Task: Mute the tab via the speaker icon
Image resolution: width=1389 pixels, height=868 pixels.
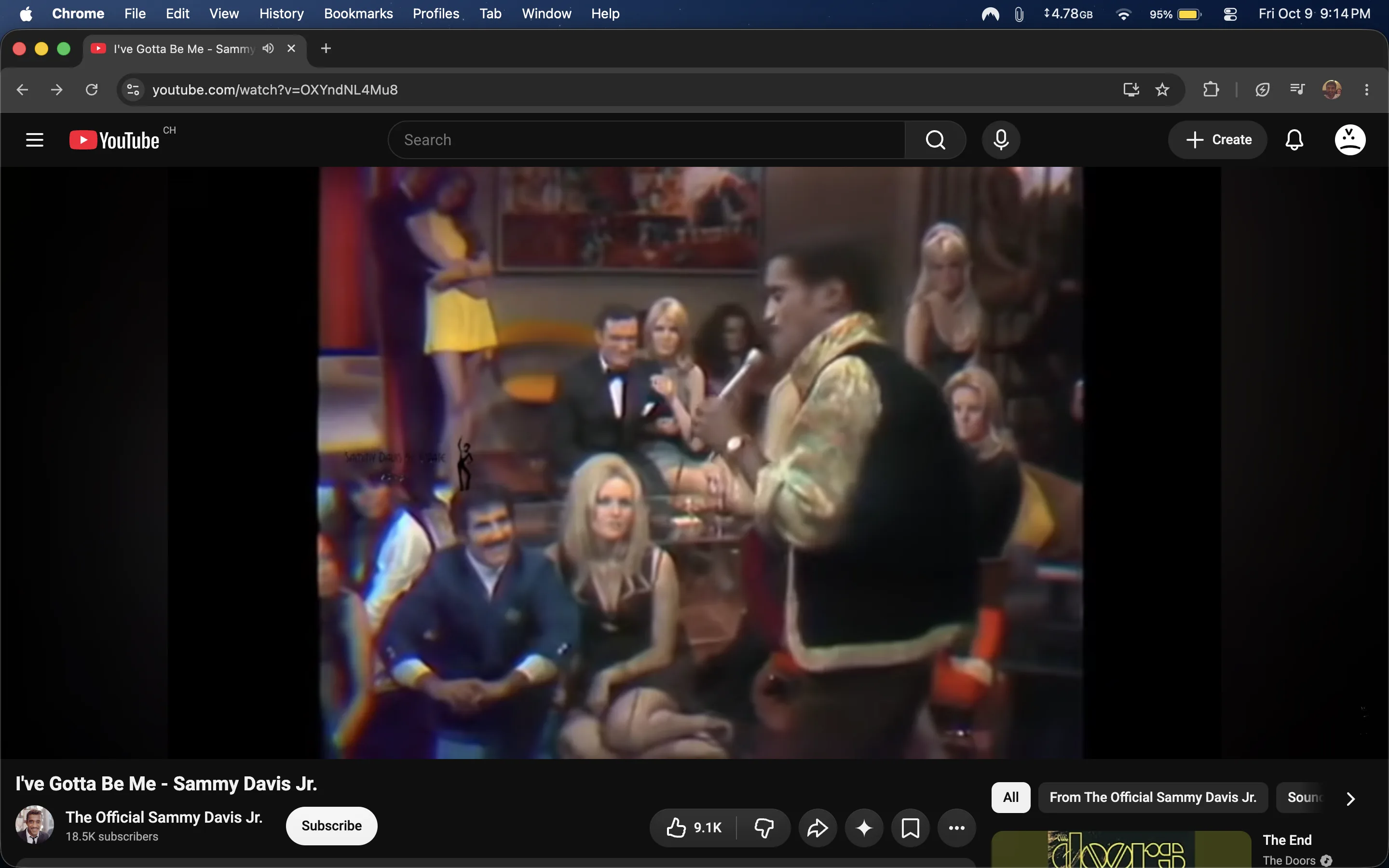Action: pyautogui.click(x=268, y=48)
